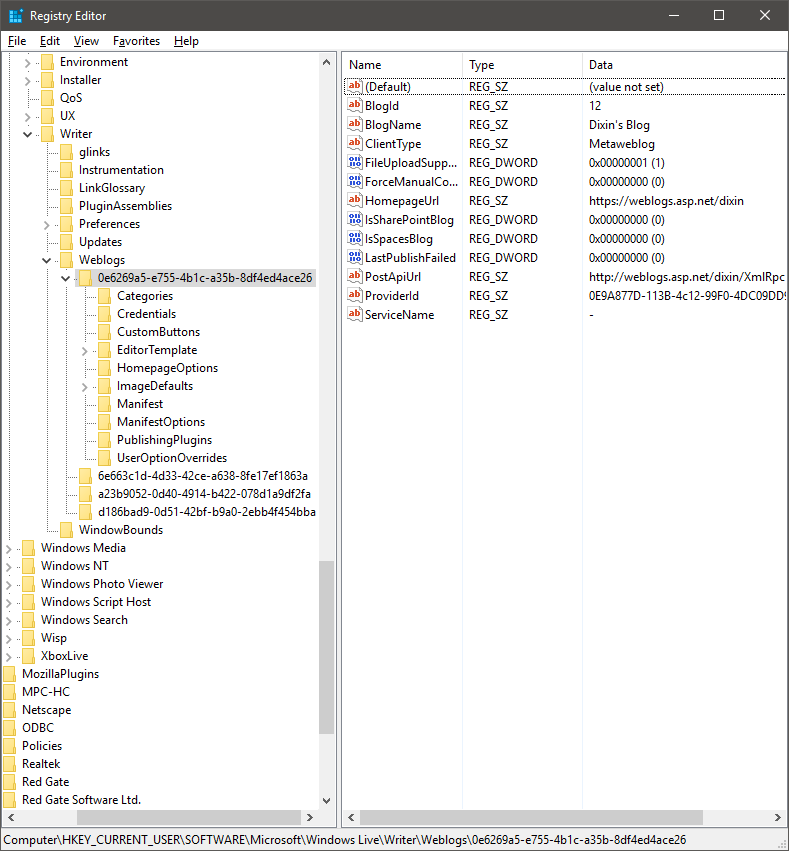This screenshot has height=851, width=789.
Task: Click the "Metaweblog" data cell
Action: coord(622,144)
